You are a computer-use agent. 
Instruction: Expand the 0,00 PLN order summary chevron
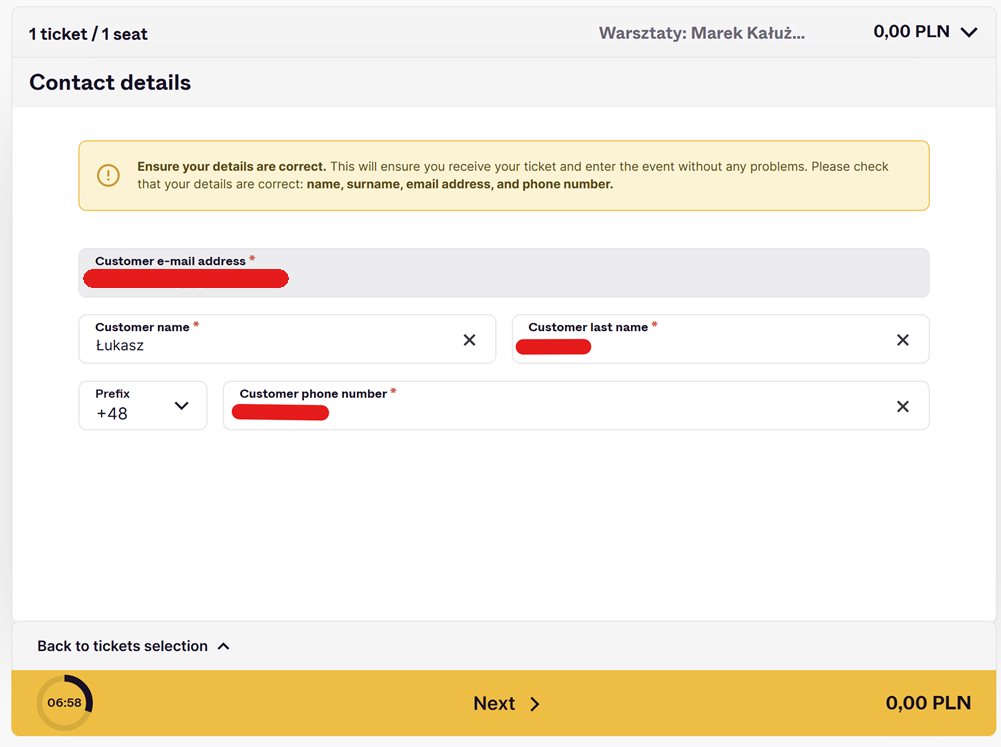(969, 33)
